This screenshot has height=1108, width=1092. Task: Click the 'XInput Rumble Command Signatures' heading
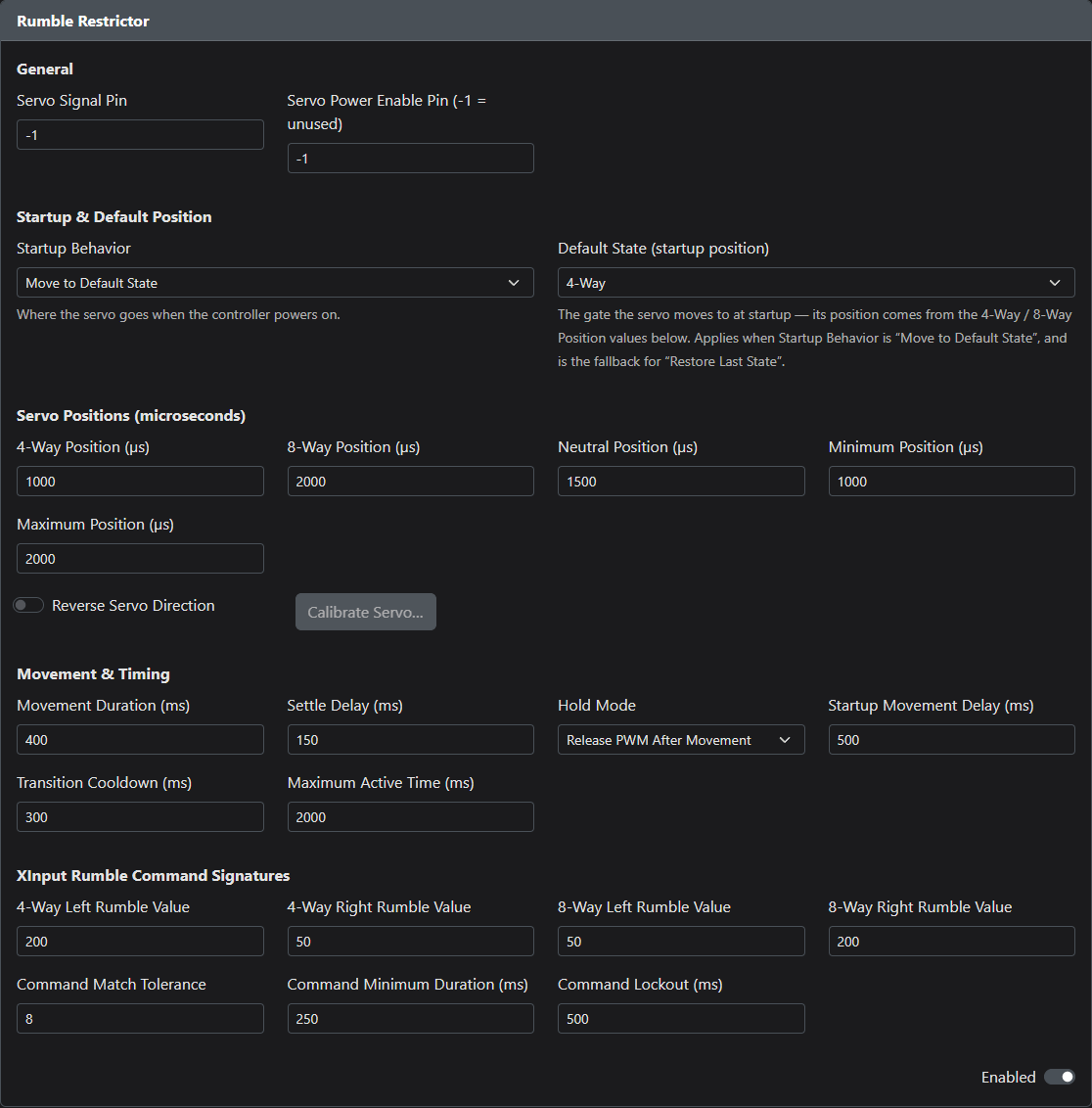pyautogui.click(x=154, y=875)
